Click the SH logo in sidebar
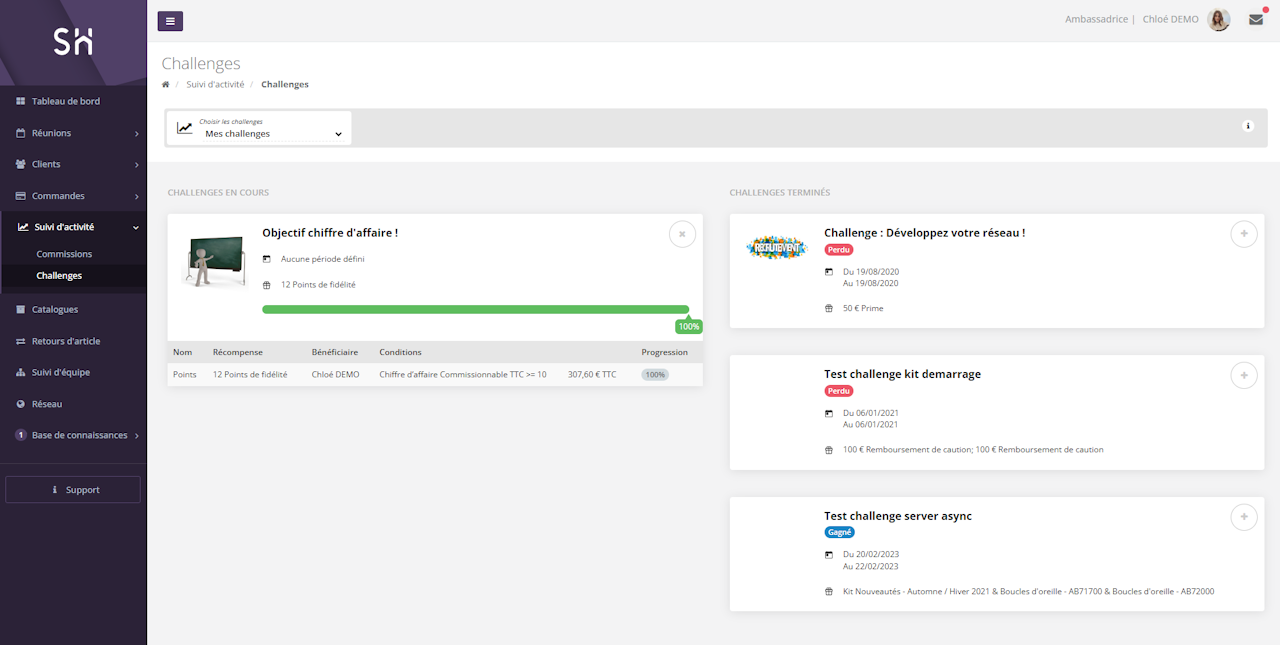This screenshot has width=1280, height=645. pos(73,42)
